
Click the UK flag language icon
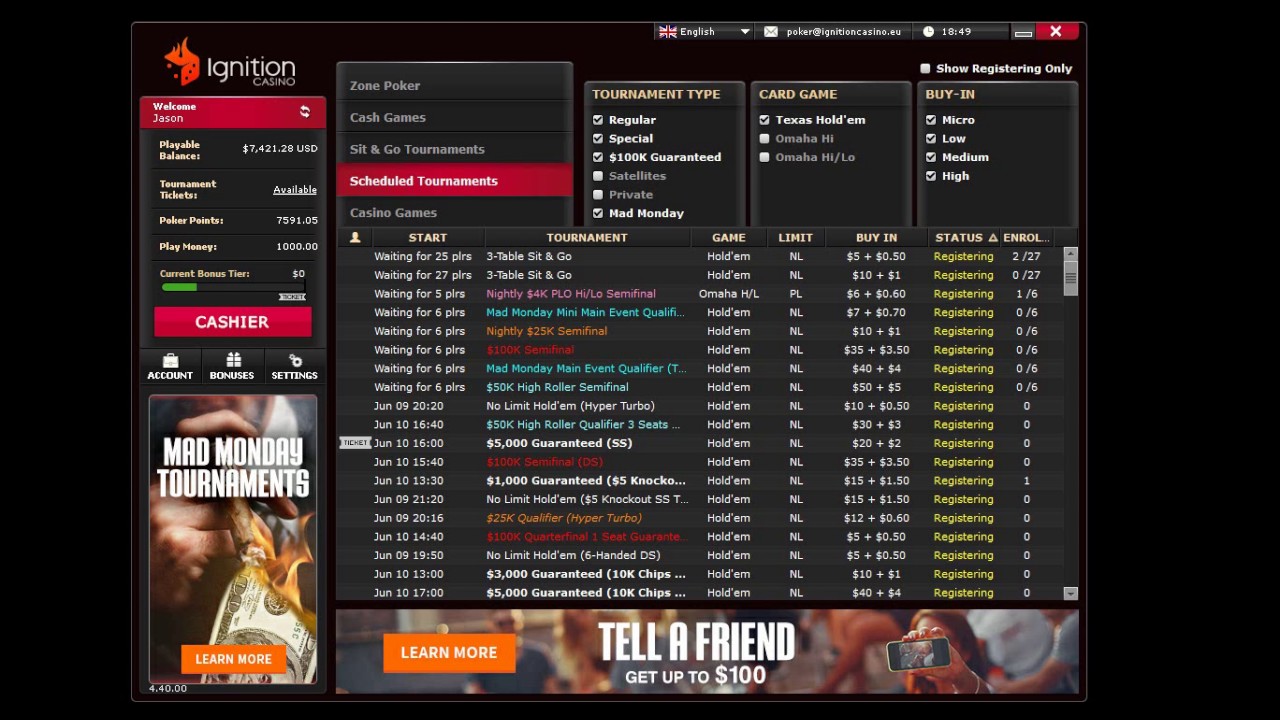click(668, 32)
